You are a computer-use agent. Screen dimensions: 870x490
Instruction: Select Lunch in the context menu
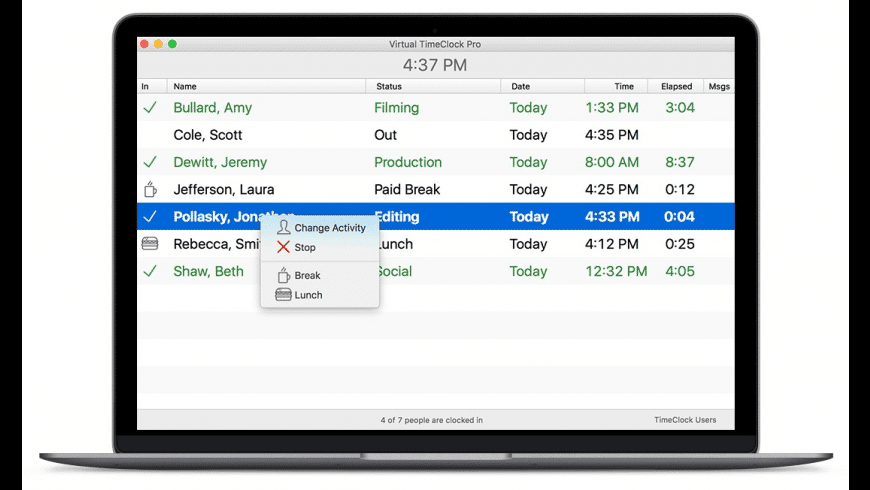pyautogui.click(x=320, y=295)
